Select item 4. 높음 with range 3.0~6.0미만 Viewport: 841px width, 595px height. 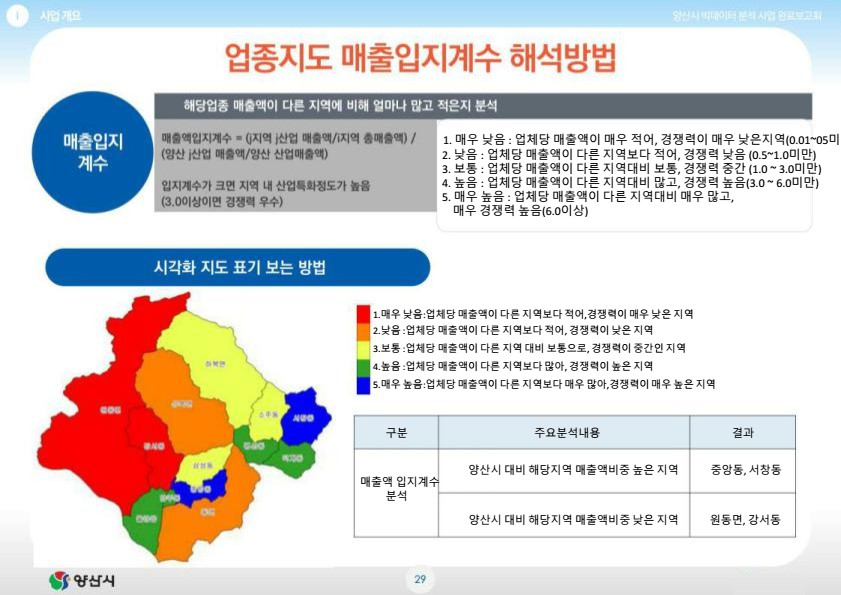coord(630,182)
